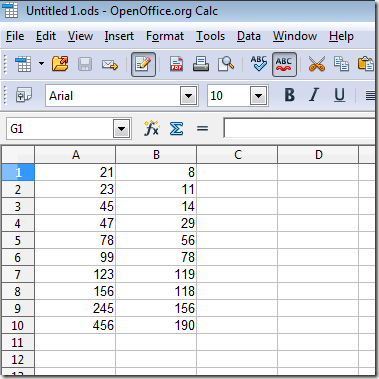Expand the Name Box dropdown arrow
379x379 pixels.
122,129
